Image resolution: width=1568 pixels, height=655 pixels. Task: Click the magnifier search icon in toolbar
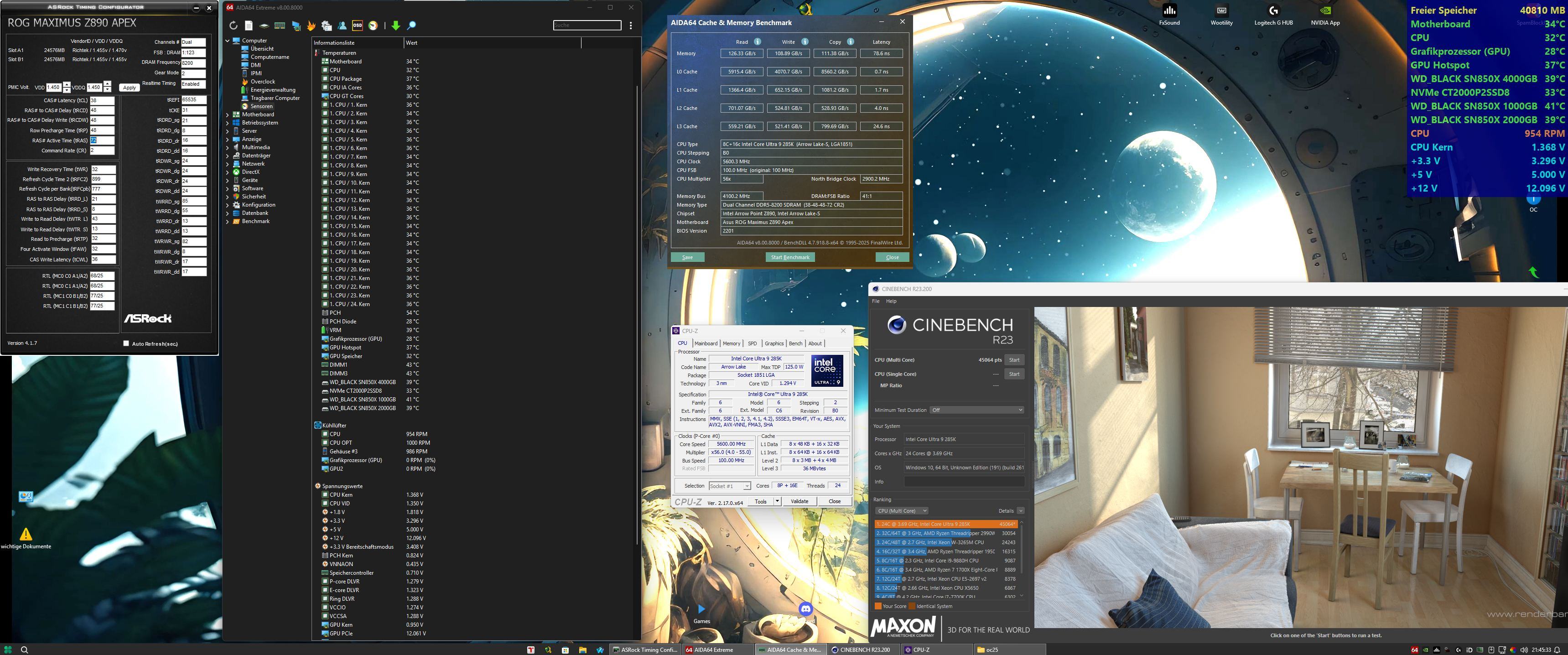tap(411, 26)
